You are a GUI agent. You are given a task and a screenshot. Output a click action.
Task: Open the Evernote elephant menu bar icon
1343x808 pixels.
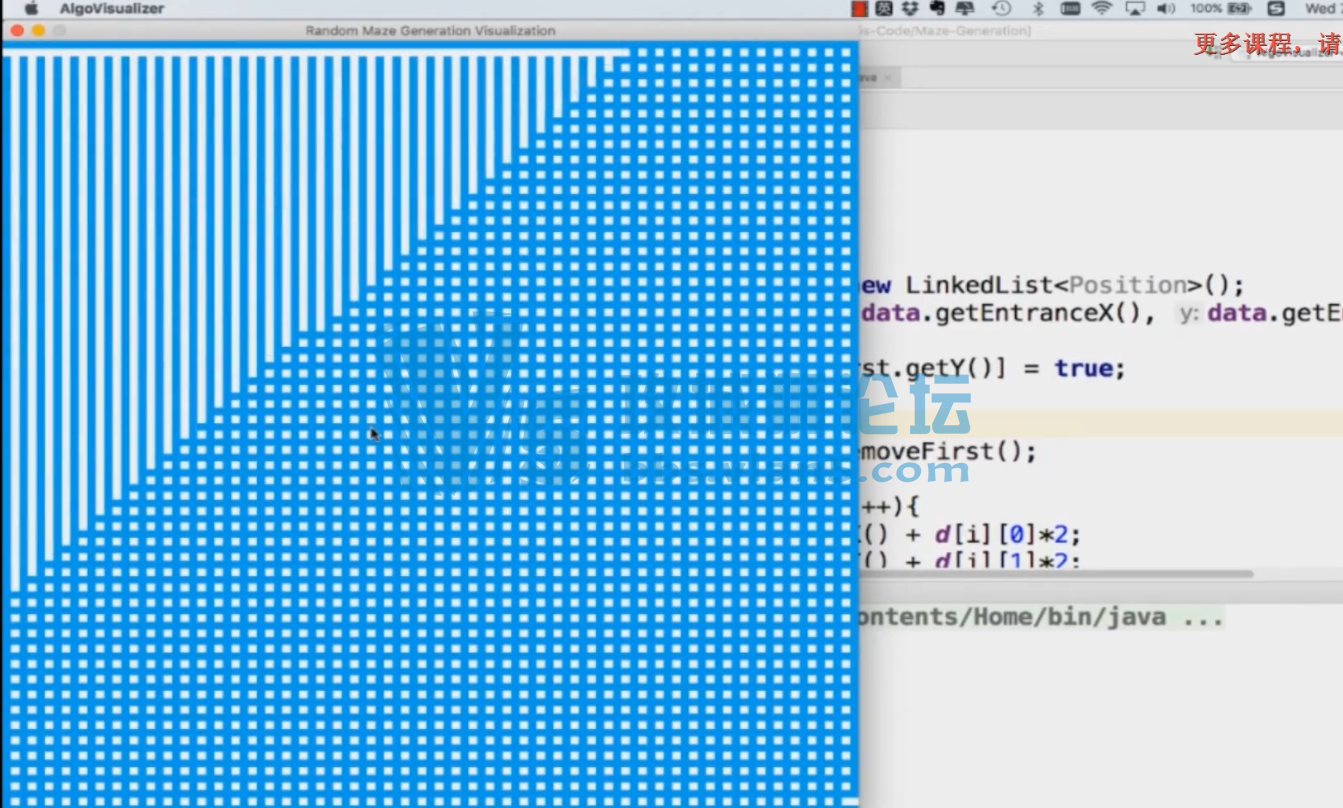pyautogui.click(x=937, y=9)
